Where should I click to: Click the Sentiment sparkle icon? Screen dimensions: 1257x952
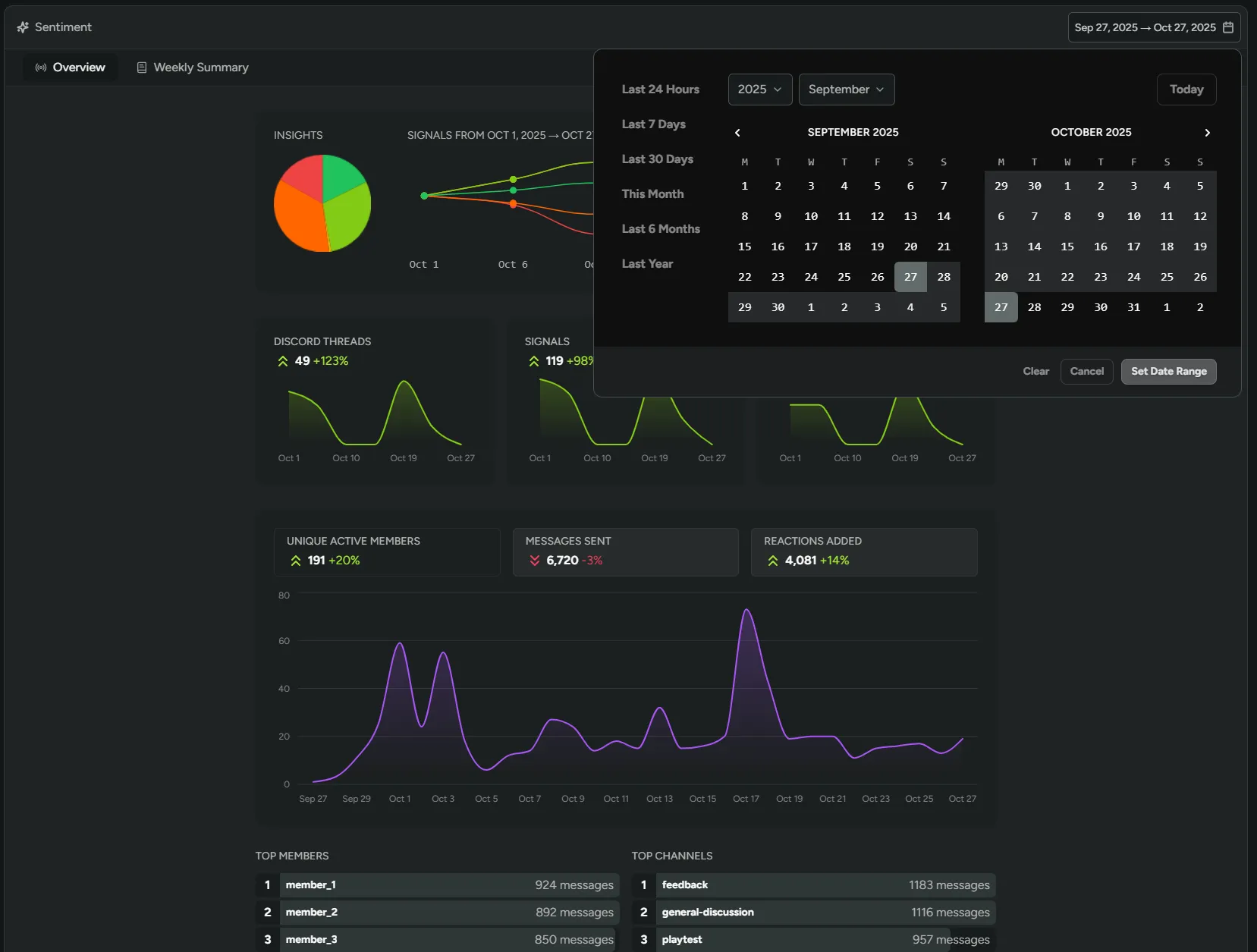pyautogui.click(x=24, y=27)
